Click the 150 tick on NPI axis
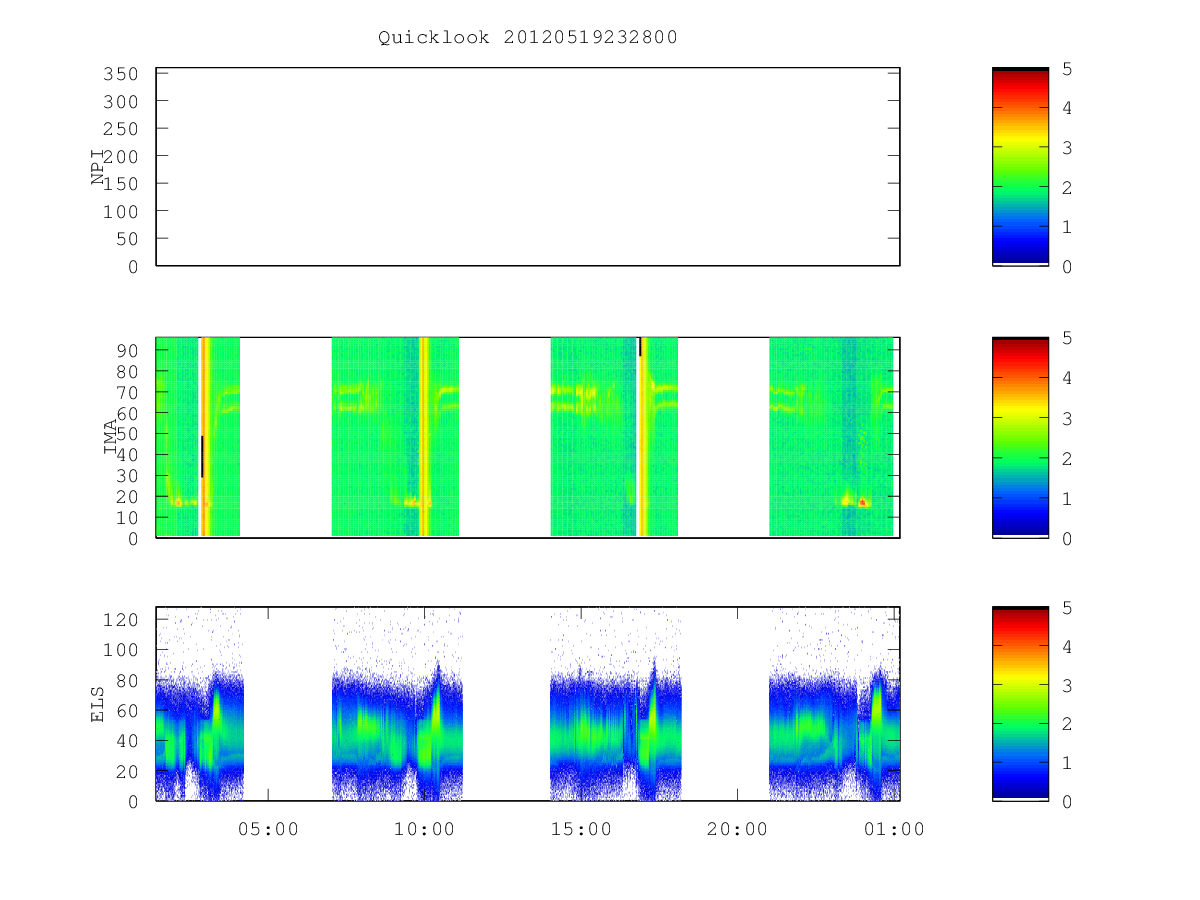The height and width of the screenshot is (900, 1200). tap(123, 185)
